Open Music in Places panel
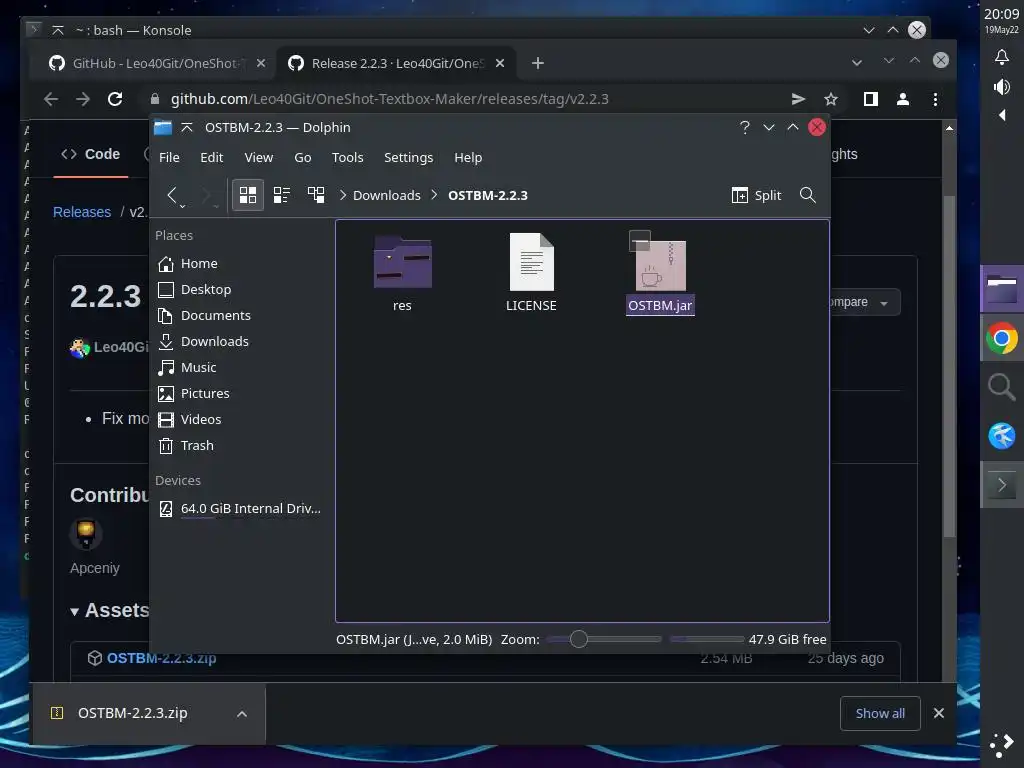Viewport: 1024px width, 768px height. pos(199,368)
